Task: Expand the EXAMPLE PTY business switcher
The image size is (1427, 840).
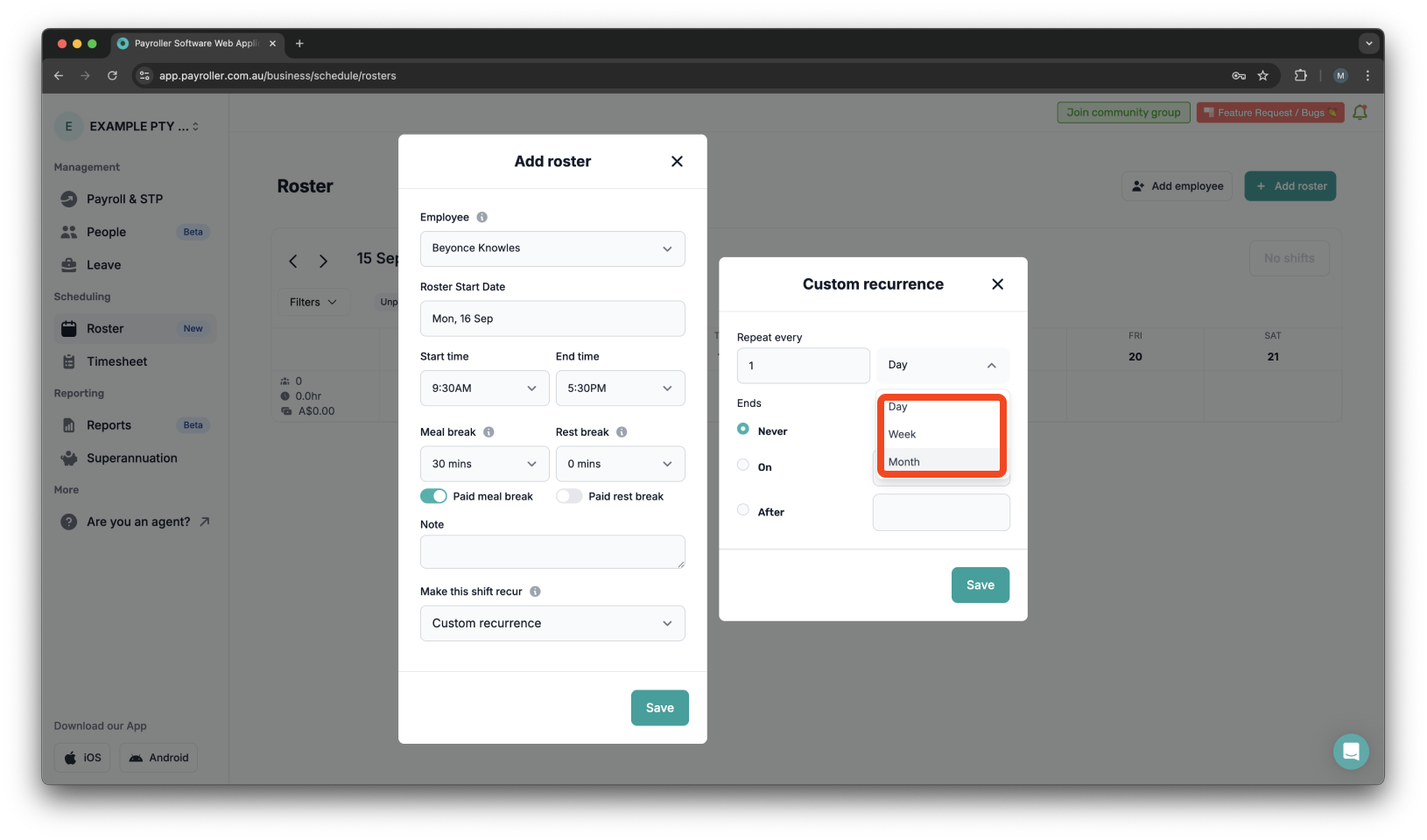Action: 130,126
